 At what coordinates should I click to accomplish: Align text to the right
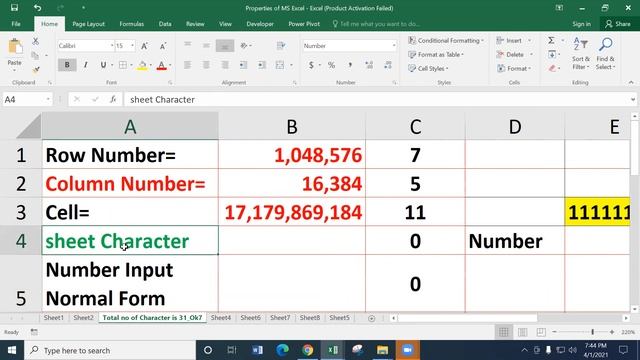(225, 65)
